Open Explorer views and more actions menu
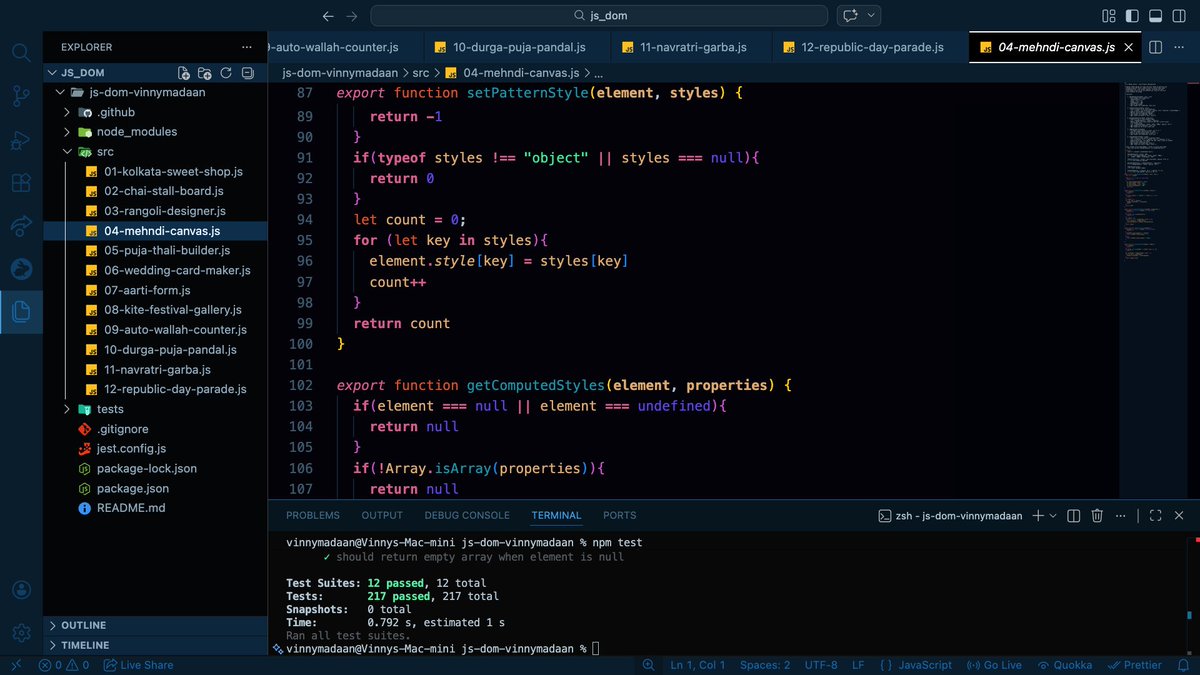The width and height of the screenshot is (1200, 675). tap(247, 47)
